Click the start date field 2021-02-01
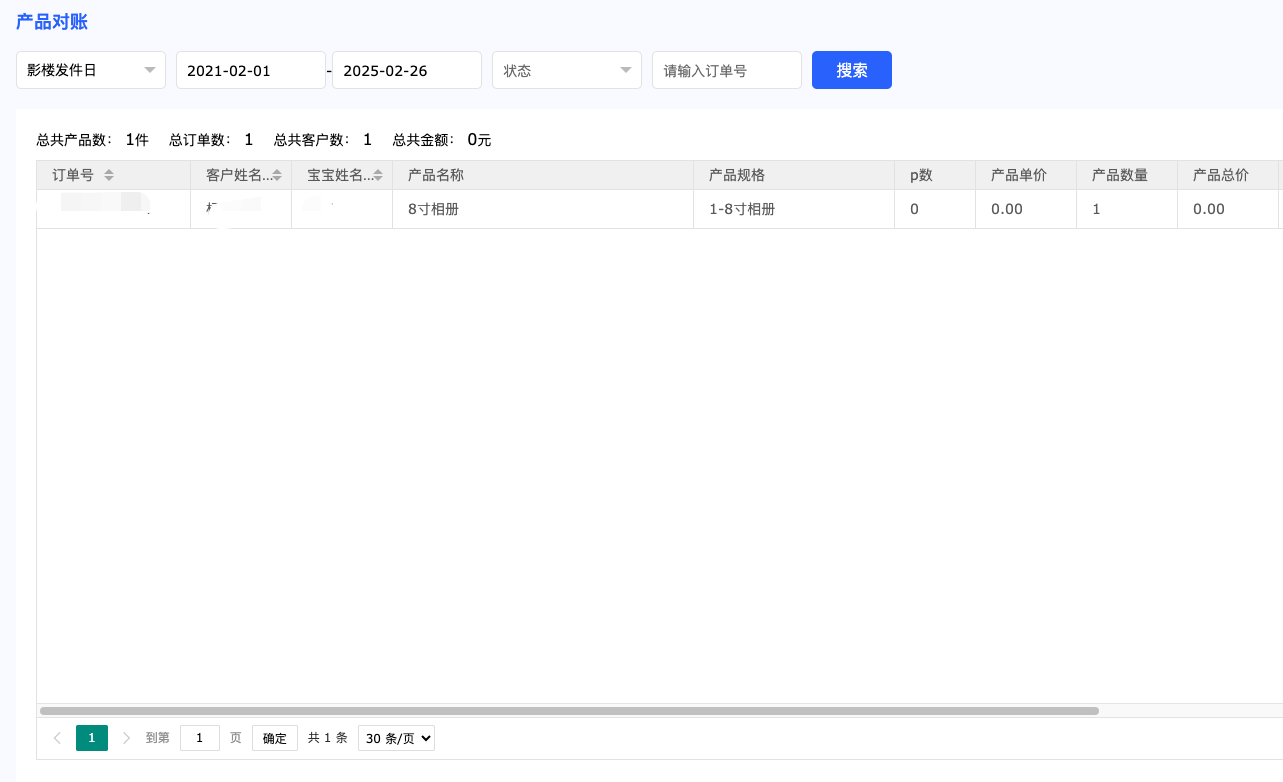Screen dimensions: 1283x782 pos(251,70)
